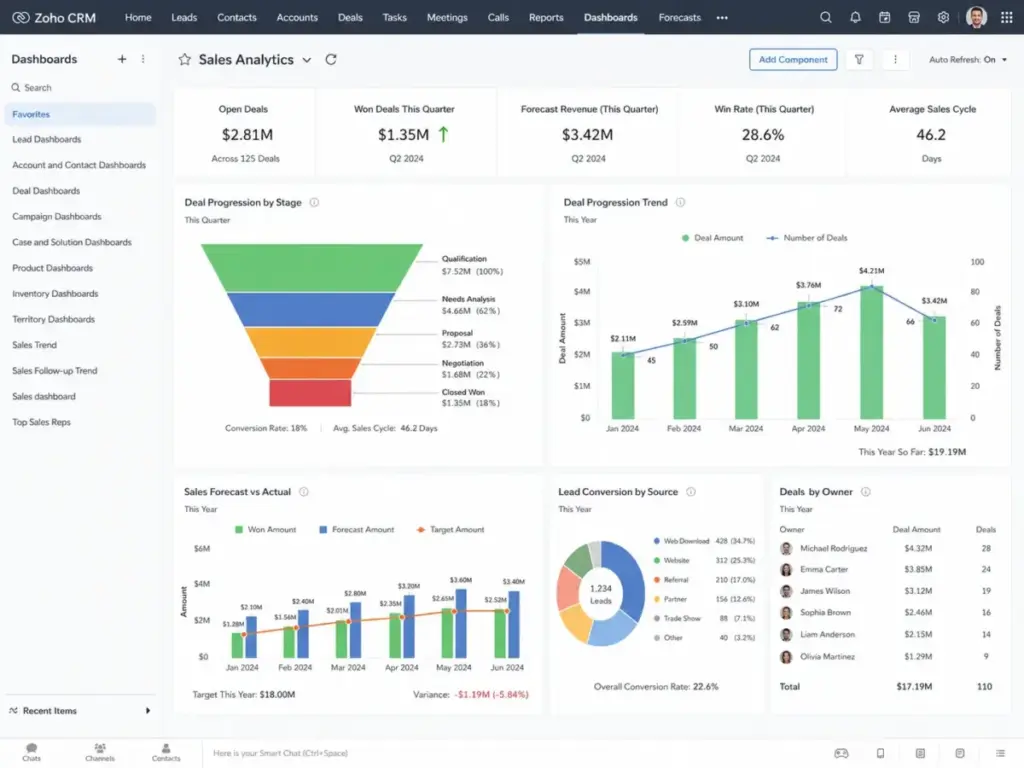Go to the Forecasts tab
Image resolution: width=1024 pixels, height=768 pixels.
tap(679, 18)
